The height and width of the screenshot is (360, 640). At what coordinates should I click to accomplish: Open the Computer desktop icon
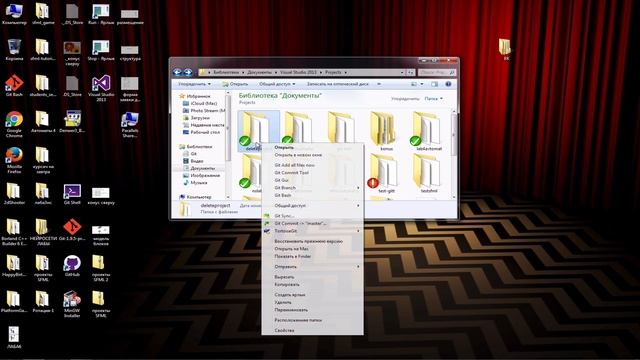14,14
